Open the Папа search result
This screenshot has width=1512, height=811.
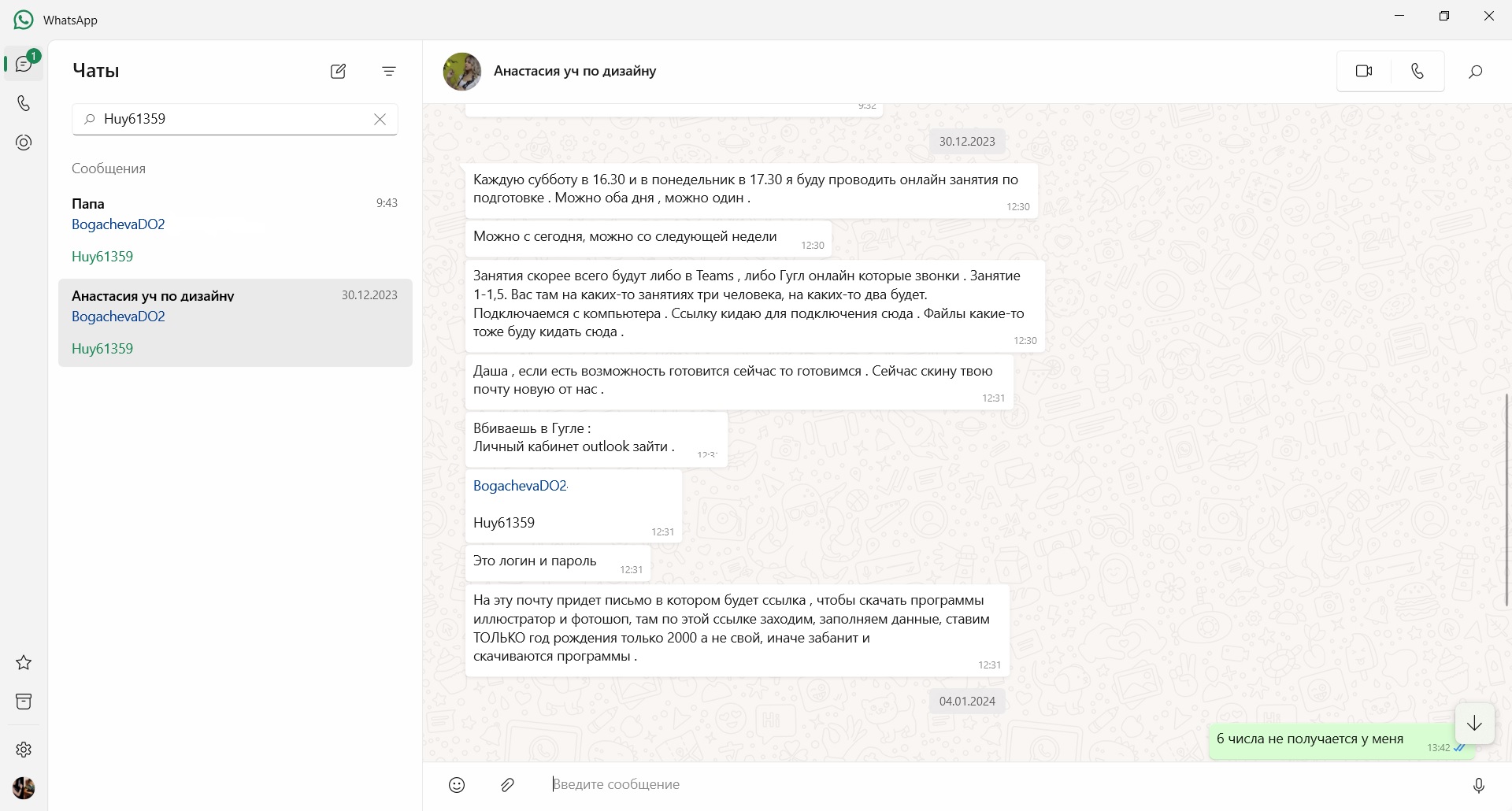235,229
